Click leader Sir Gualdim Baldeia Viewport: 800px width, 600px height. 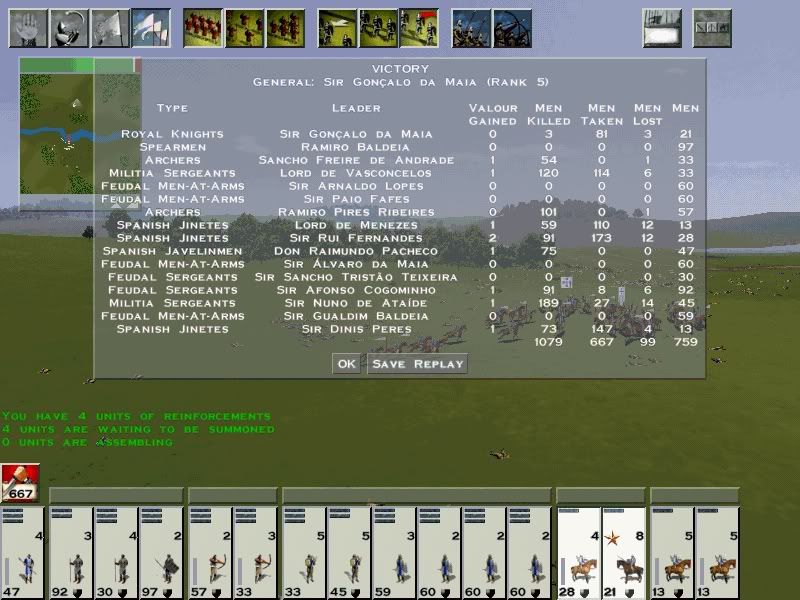tap(356, 316)
